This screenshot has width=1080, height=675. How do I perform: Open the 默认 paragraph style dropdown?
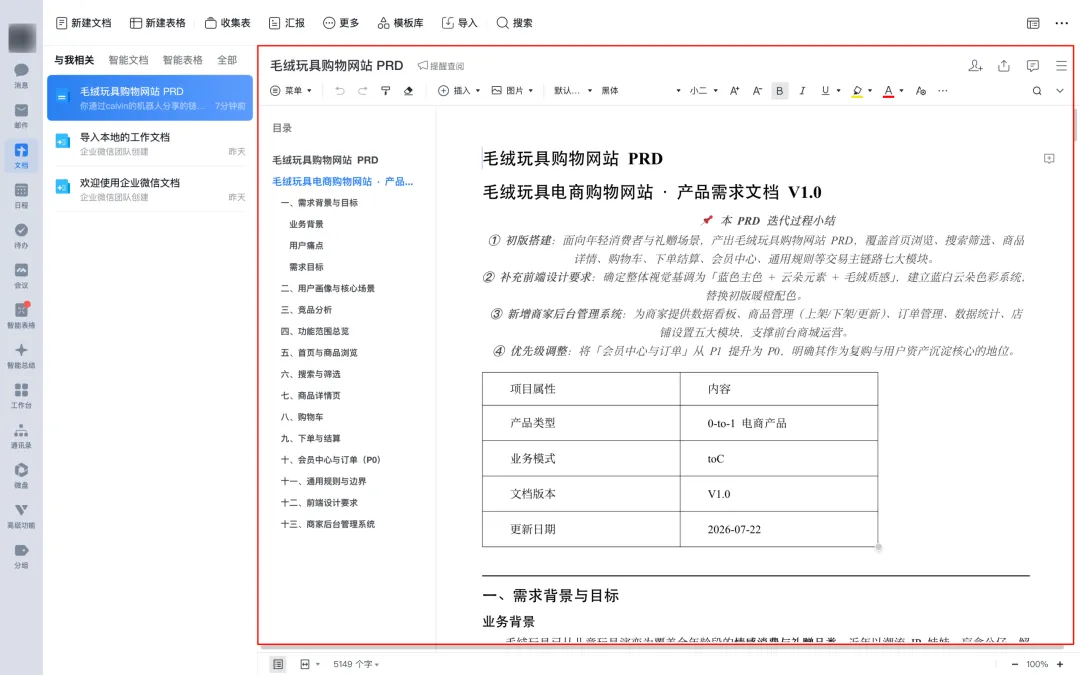click(573, 91)
